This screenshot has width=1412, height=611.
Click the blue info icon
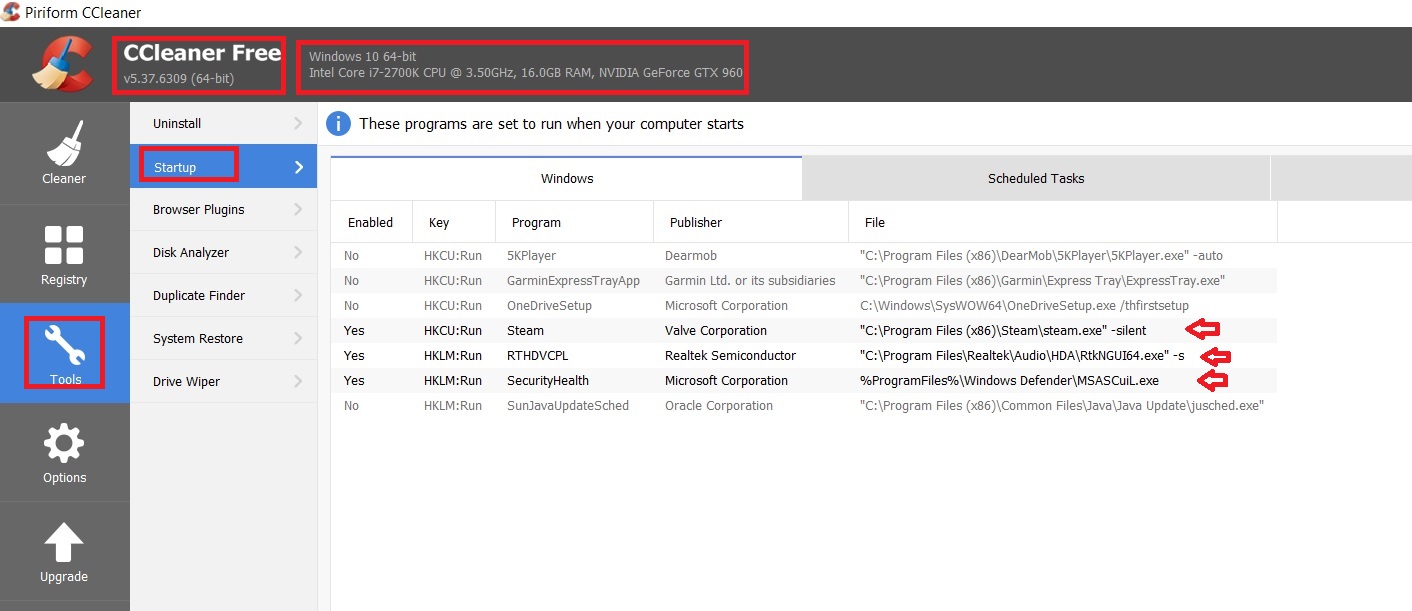click(339, 124)
